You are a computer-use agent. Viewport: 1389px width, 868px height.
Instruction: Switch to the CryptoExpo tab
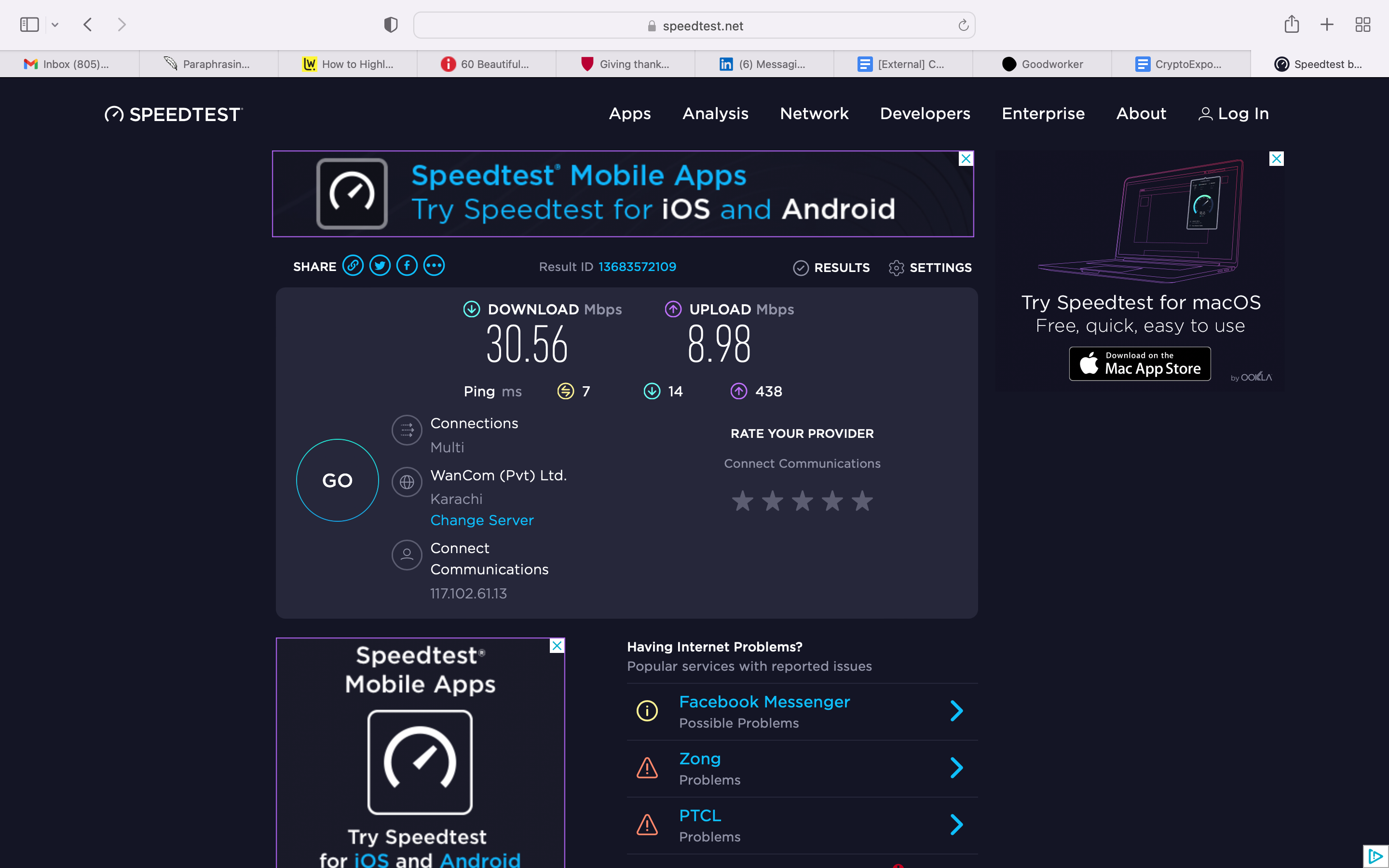pyautogui.click(x=1181, y=64)
